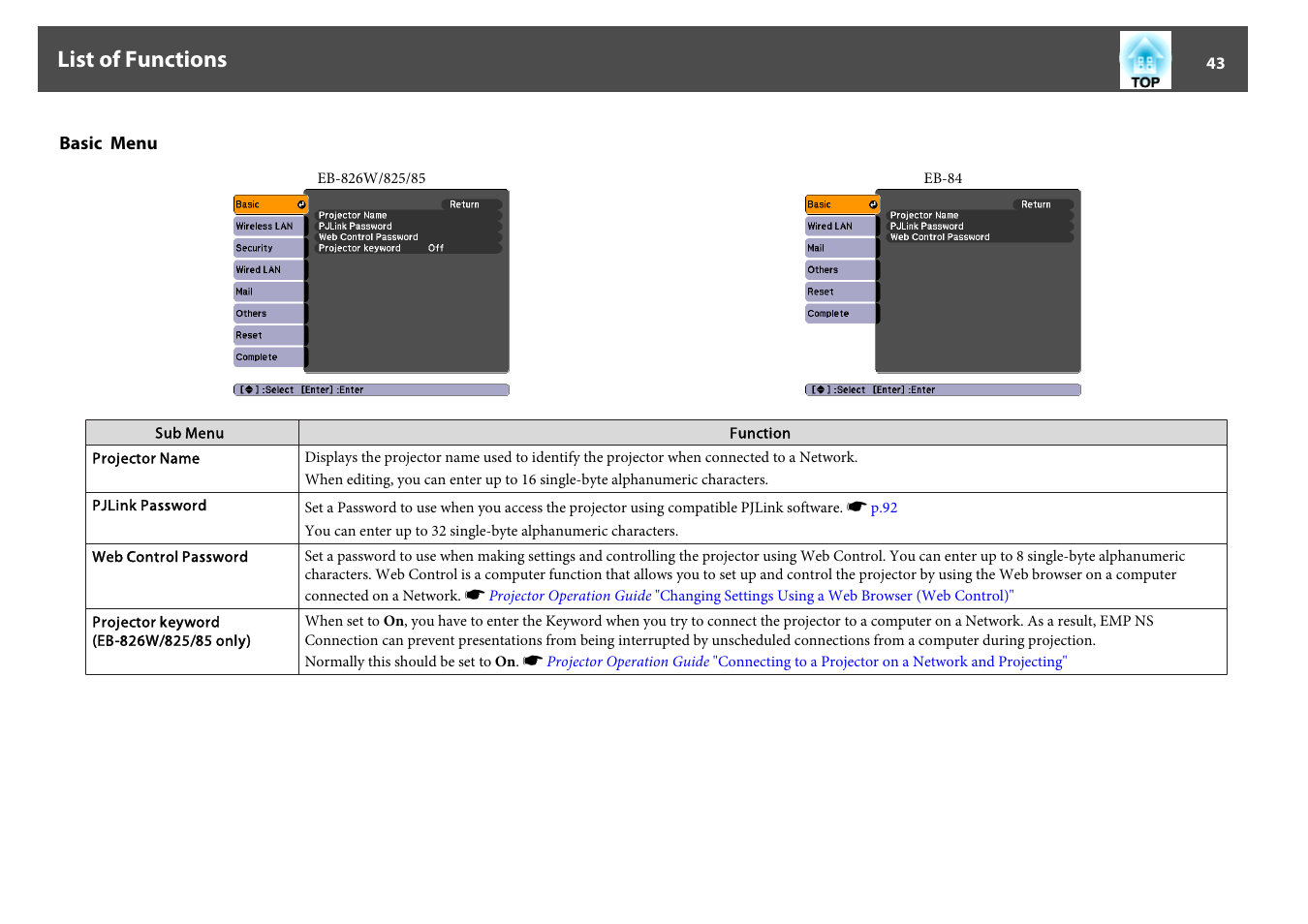Open the Web Control guide link
This screenshot has width=1308, height=924.
(x=751, y=596)
